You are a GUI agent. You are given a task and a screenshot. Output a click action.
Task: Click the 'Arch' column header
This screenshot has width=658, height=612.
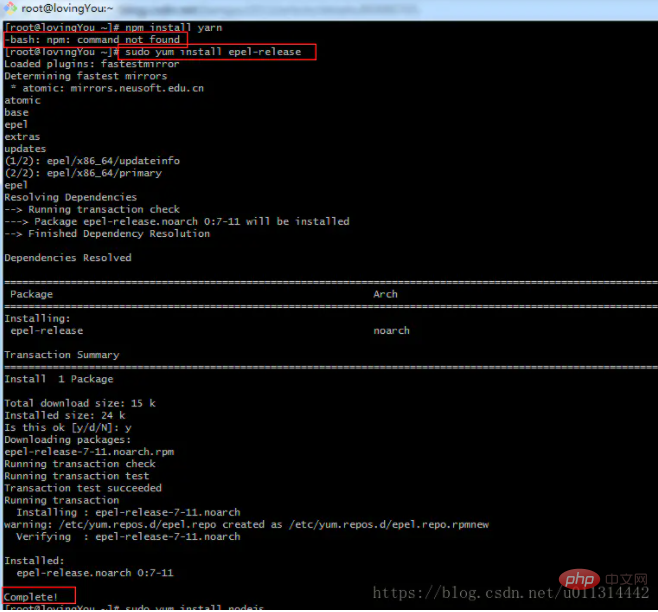tap(385, 294)
